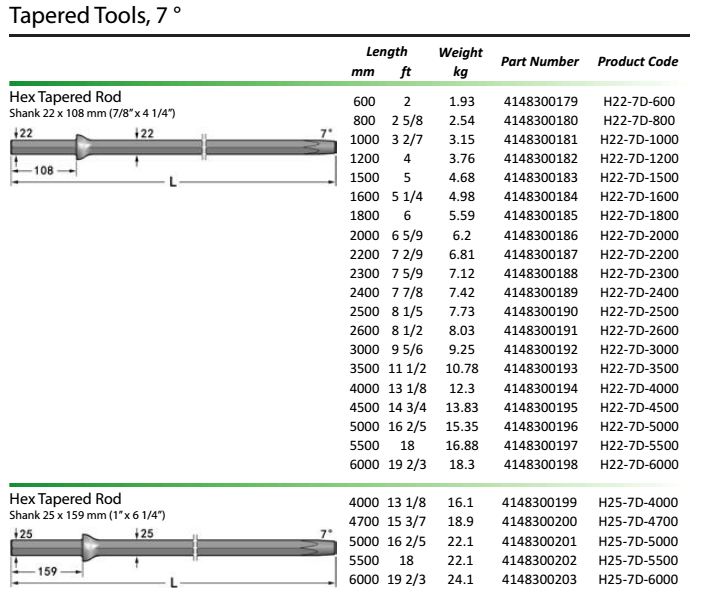
Task: Click product code H22-7D-1000
Action: coord(638,139)
